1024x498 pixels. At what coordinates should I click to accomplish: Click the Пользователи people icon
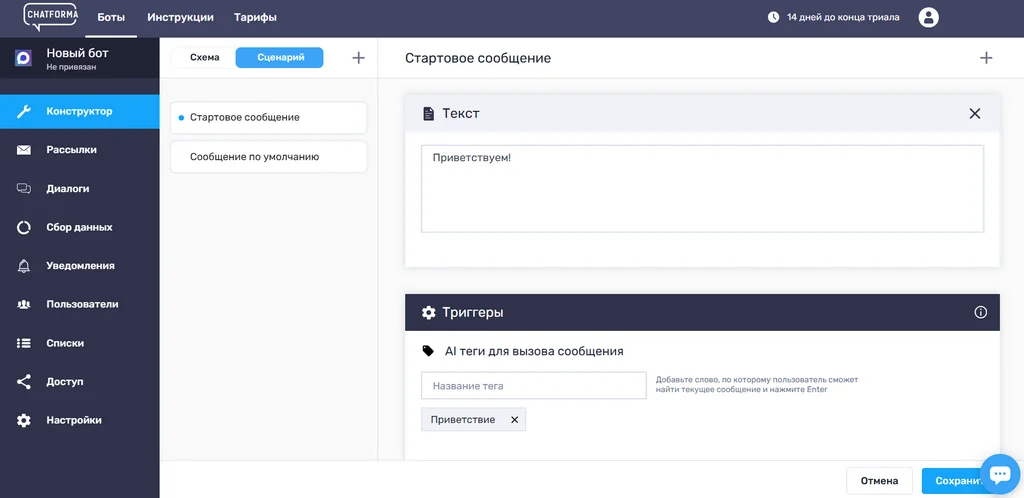[x=24, y=304]
